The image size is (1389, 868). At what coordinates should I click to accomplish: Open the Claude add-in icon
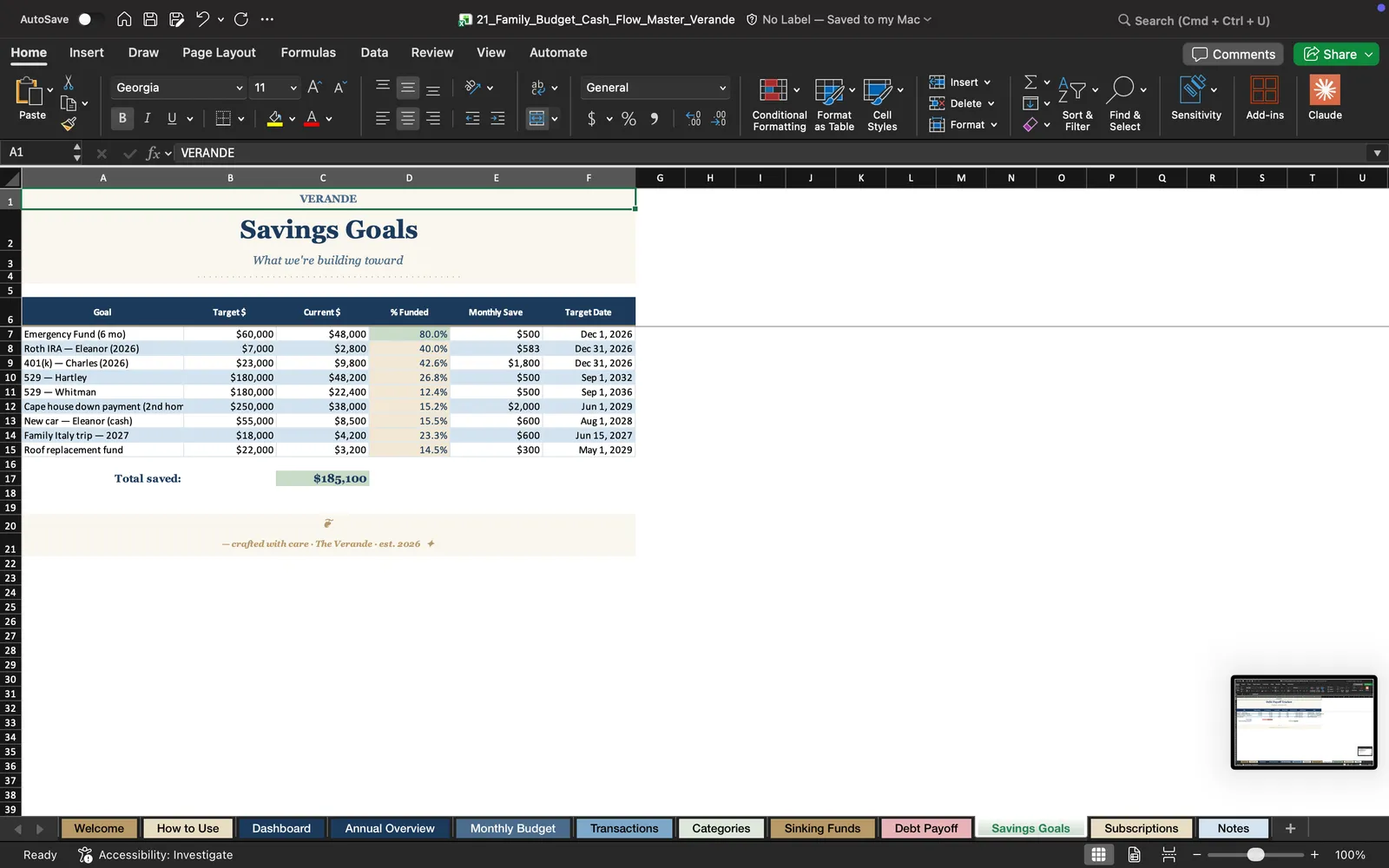(1325, 89)
